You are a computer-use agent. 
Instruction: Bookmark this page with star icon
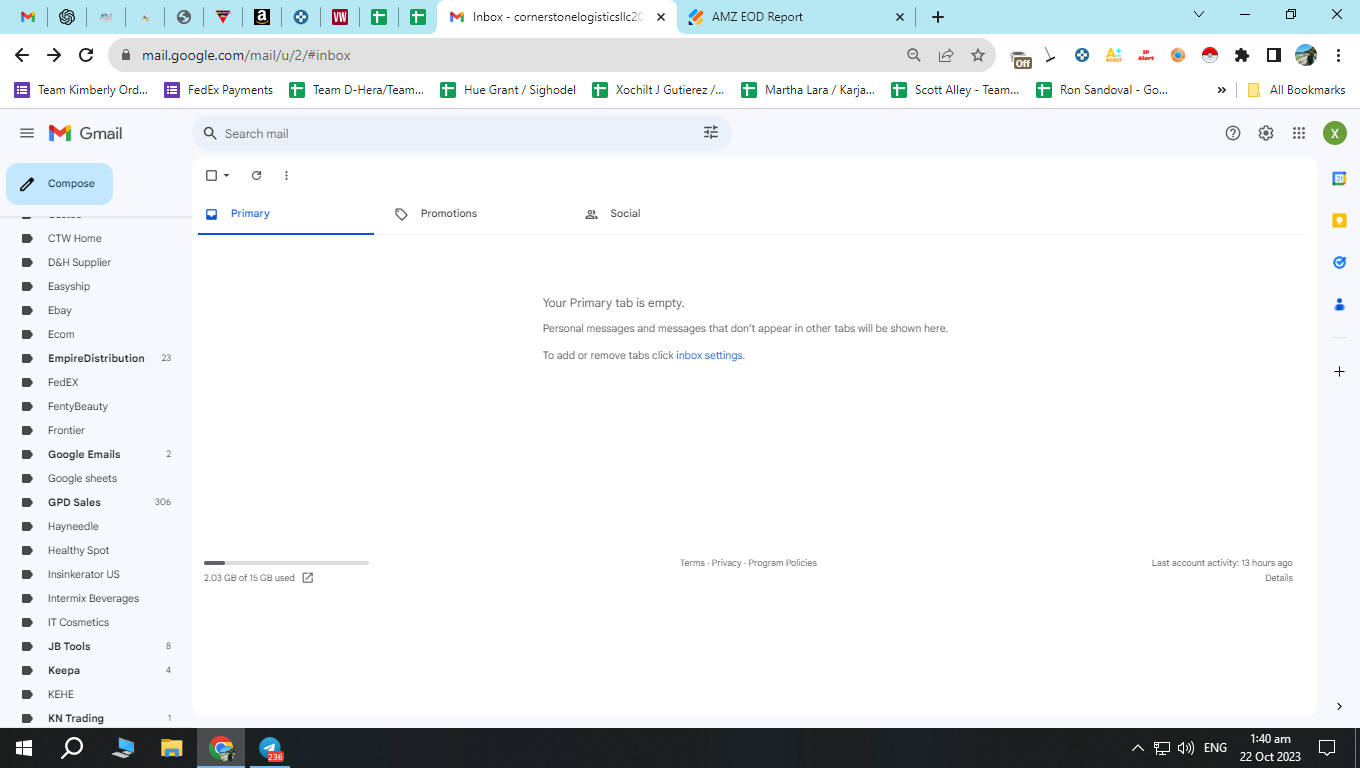click(978, 55)
